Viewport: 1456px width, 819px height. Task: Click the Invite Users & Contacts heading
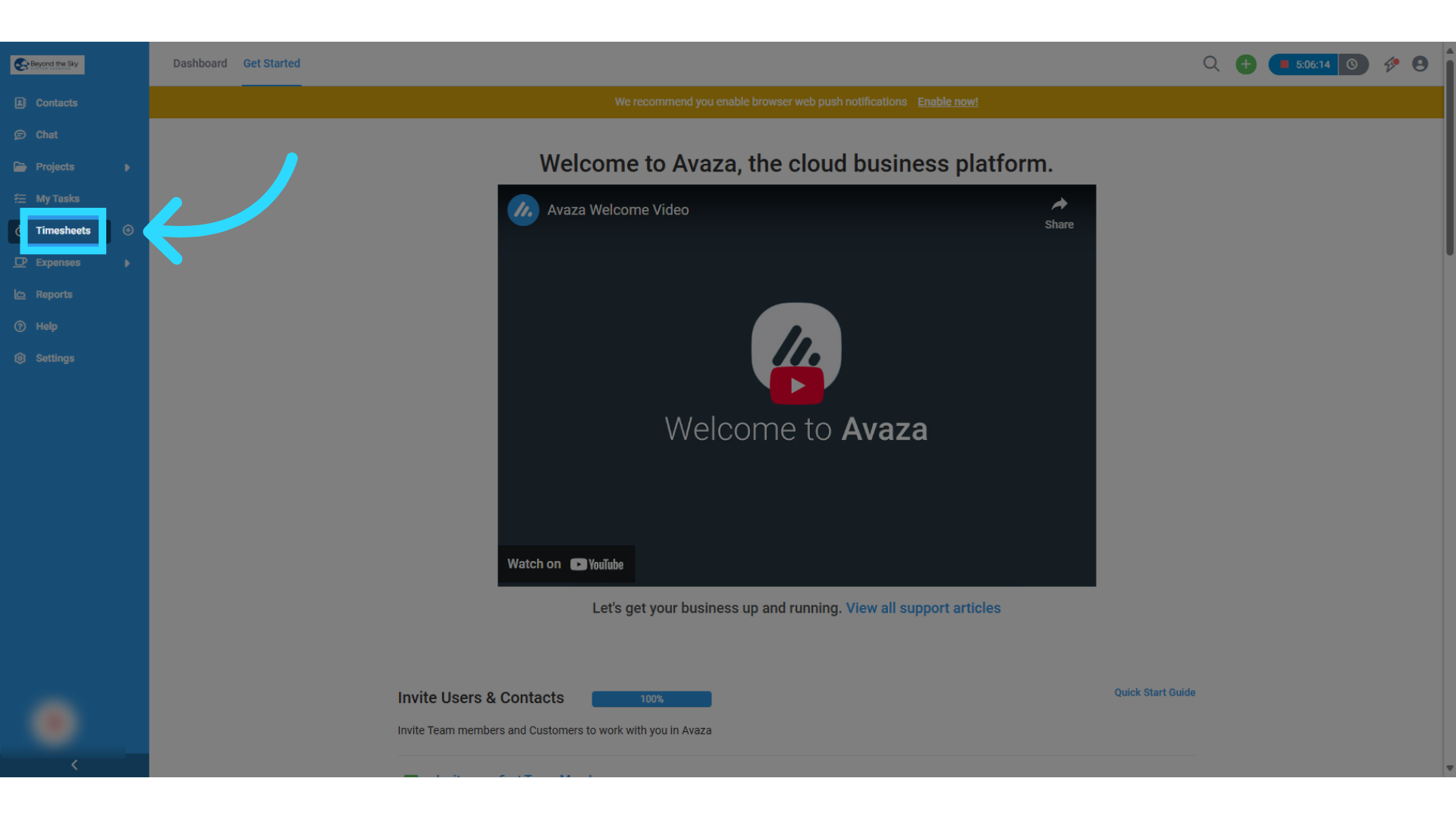(481, 698)
